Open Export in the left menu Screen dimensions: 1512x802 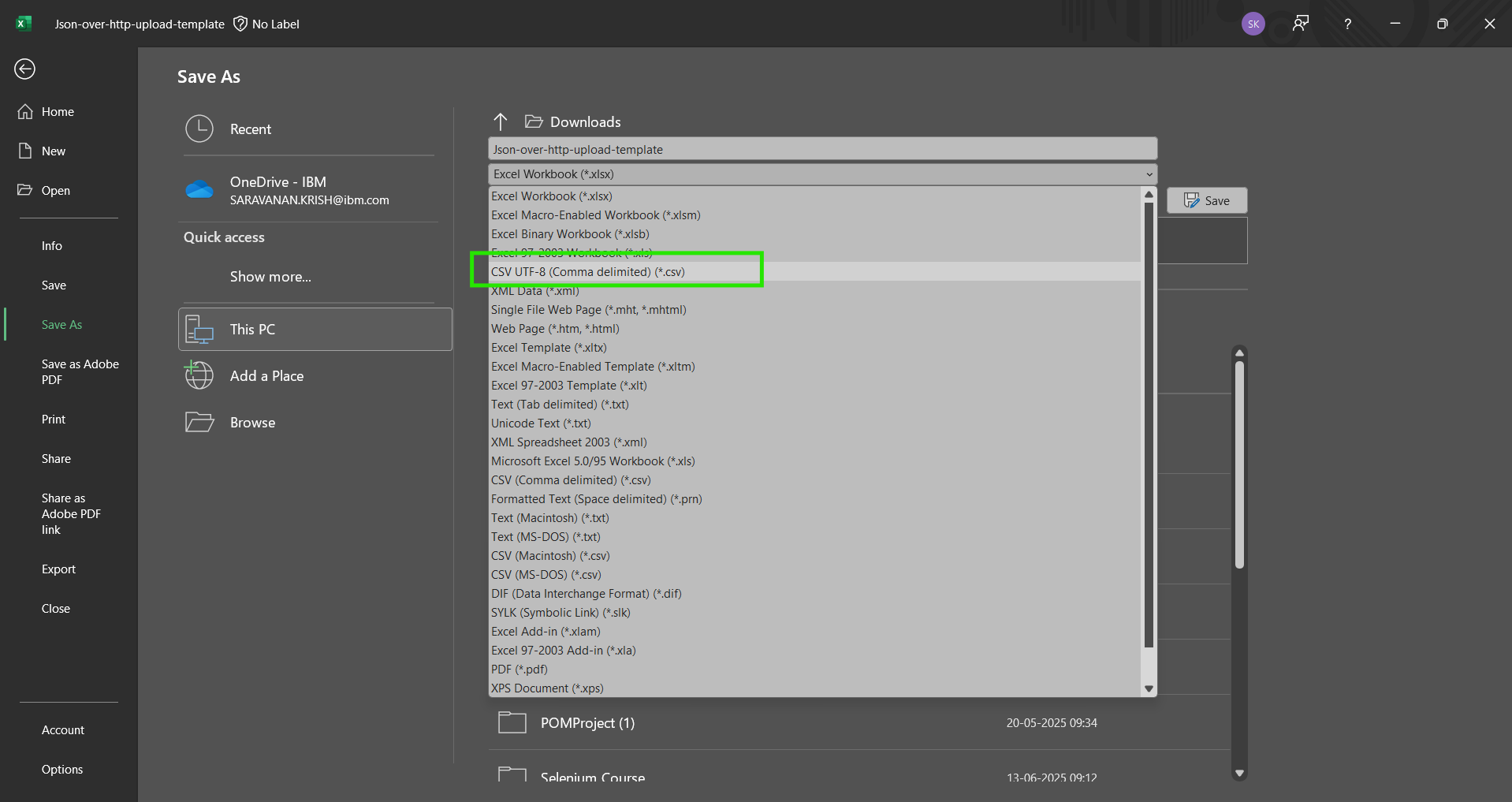click(x=58, y=569)
